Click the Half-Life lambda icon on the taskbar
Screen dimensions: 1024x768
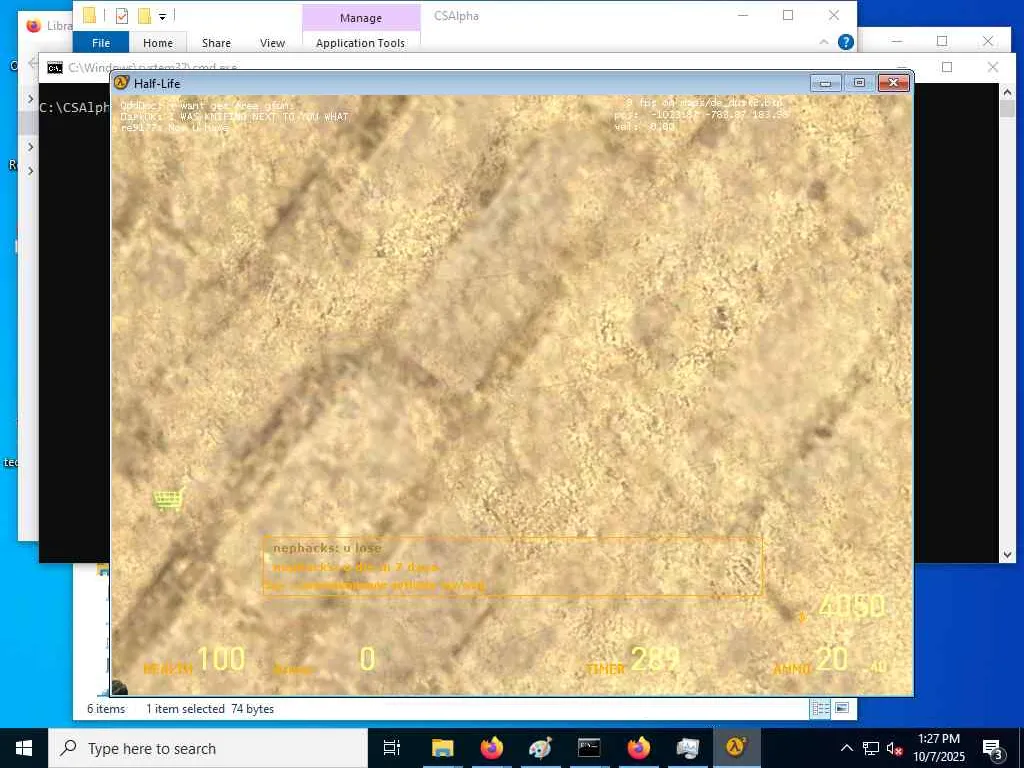click(x=736, y=748)
